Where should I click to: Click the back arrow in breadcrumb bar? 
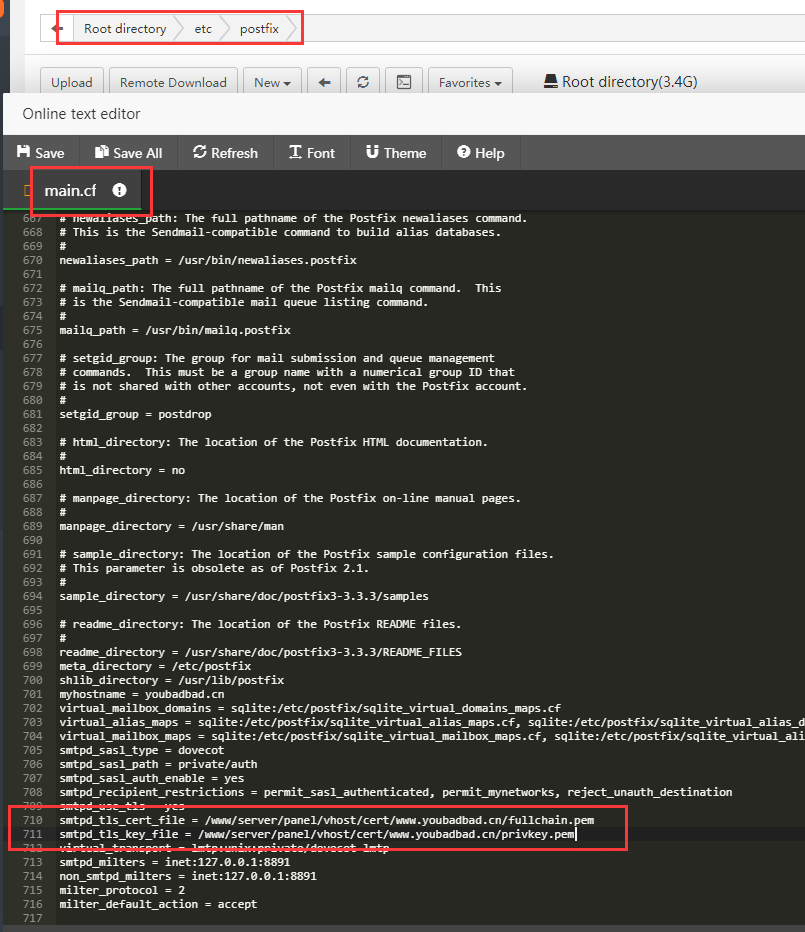[57, 29]
